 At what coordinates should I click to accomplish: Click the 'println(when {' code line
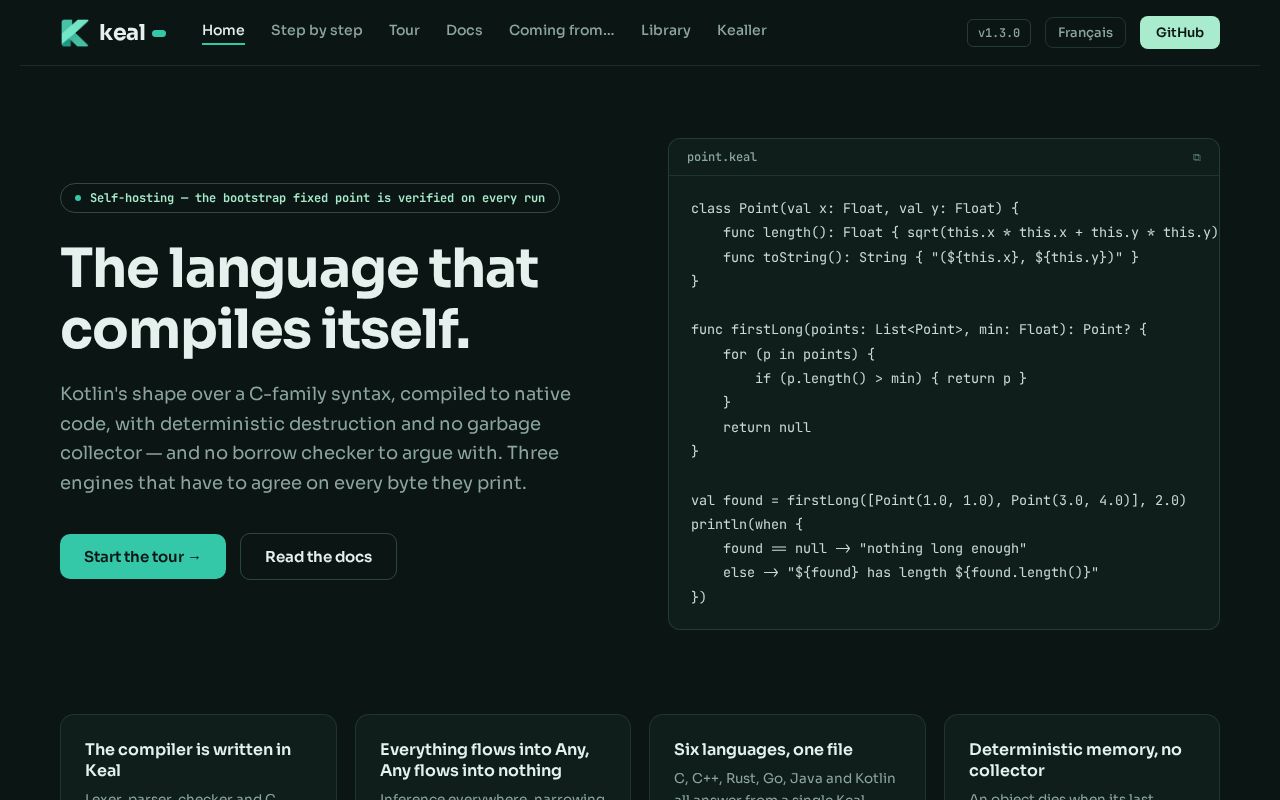coord(747,524)
